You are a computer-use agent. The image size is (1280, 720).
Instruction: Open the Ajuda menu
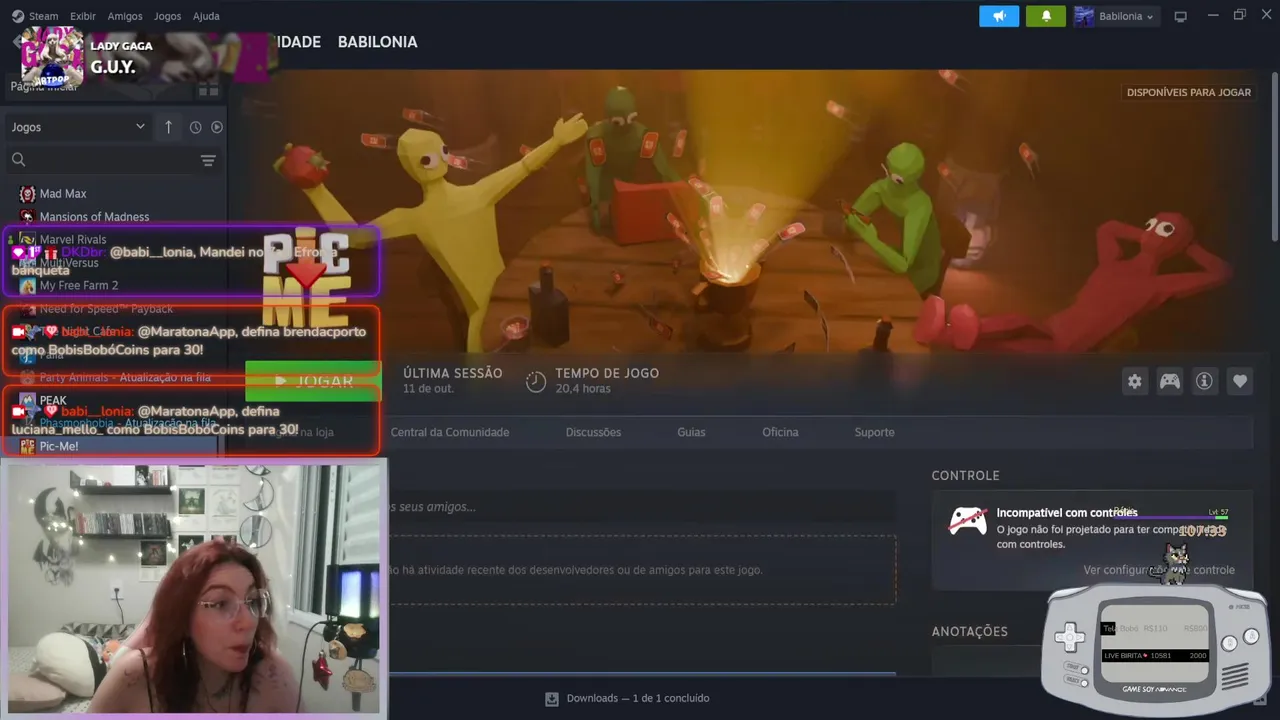[206, 16]
